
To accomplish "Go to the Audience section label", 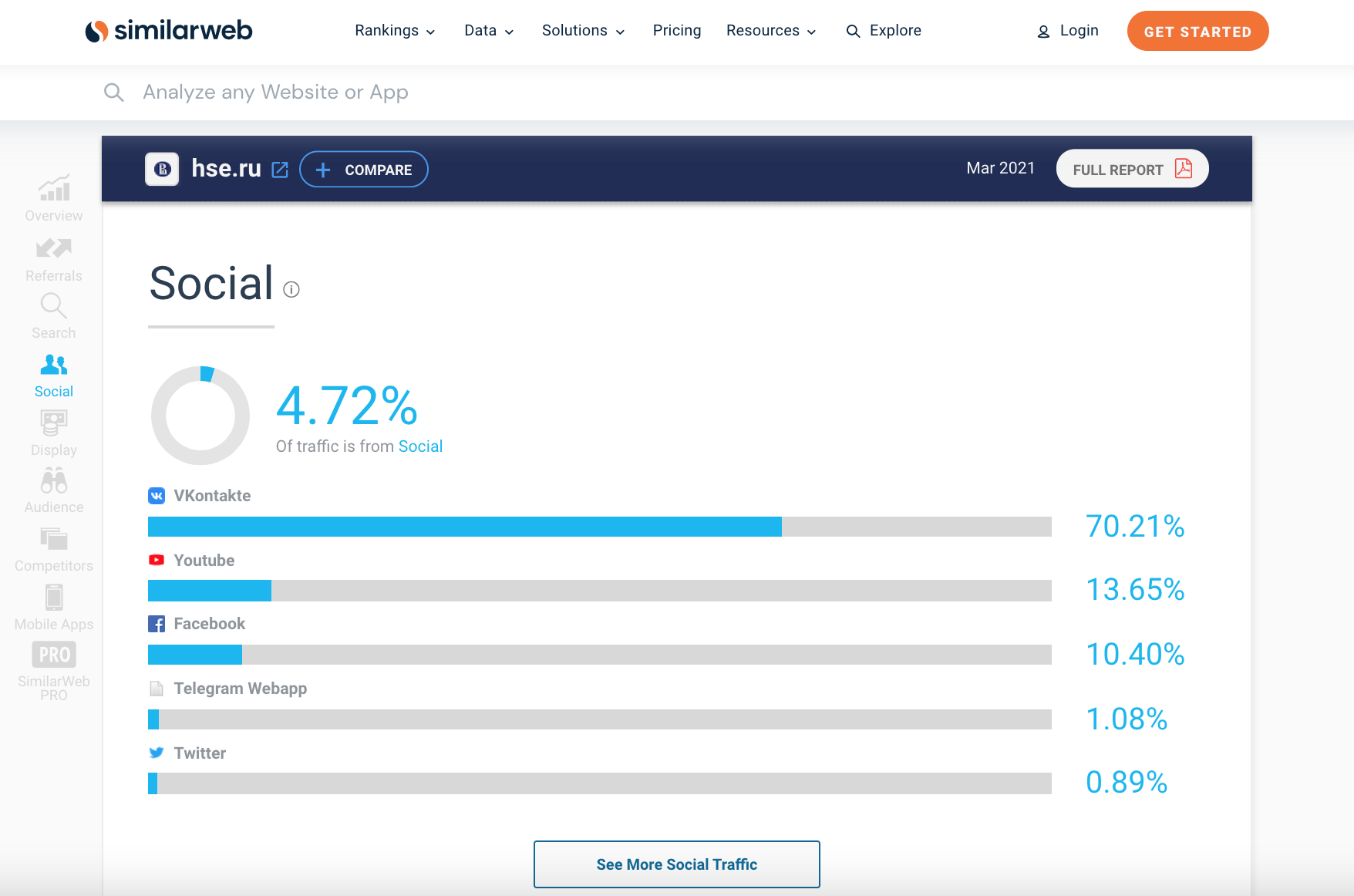I will pos(54,507).
